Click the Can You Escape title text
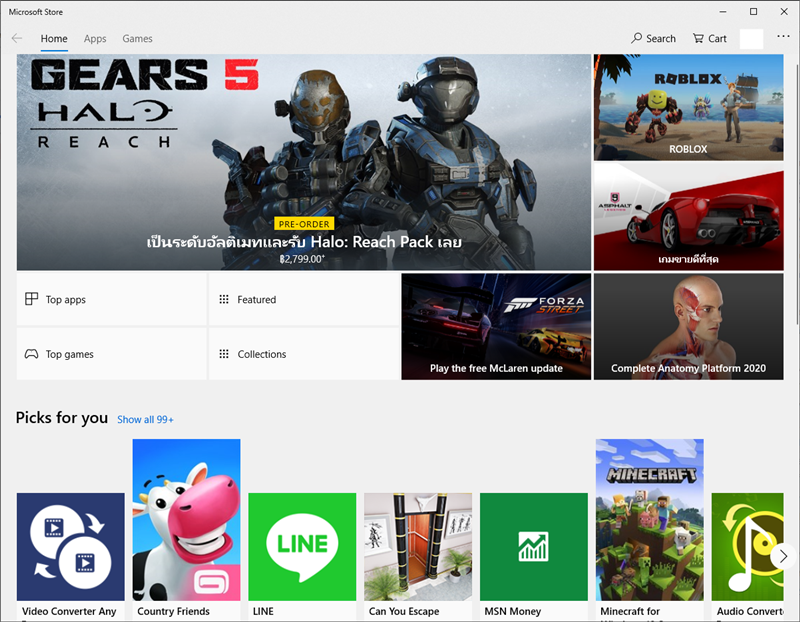This screenshot has width=800, height=622. [x=404, y=611]
